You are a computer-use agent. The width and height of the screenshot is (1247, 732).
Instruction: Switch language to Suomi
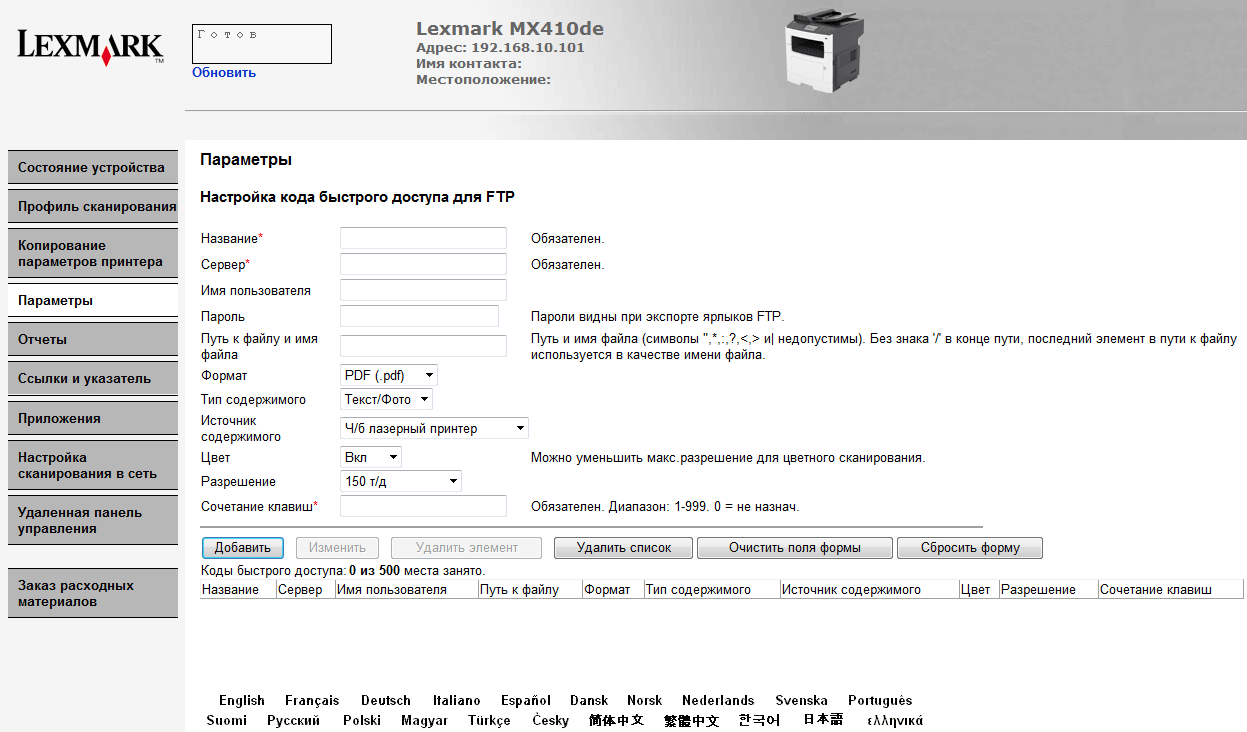click(227, 720)
